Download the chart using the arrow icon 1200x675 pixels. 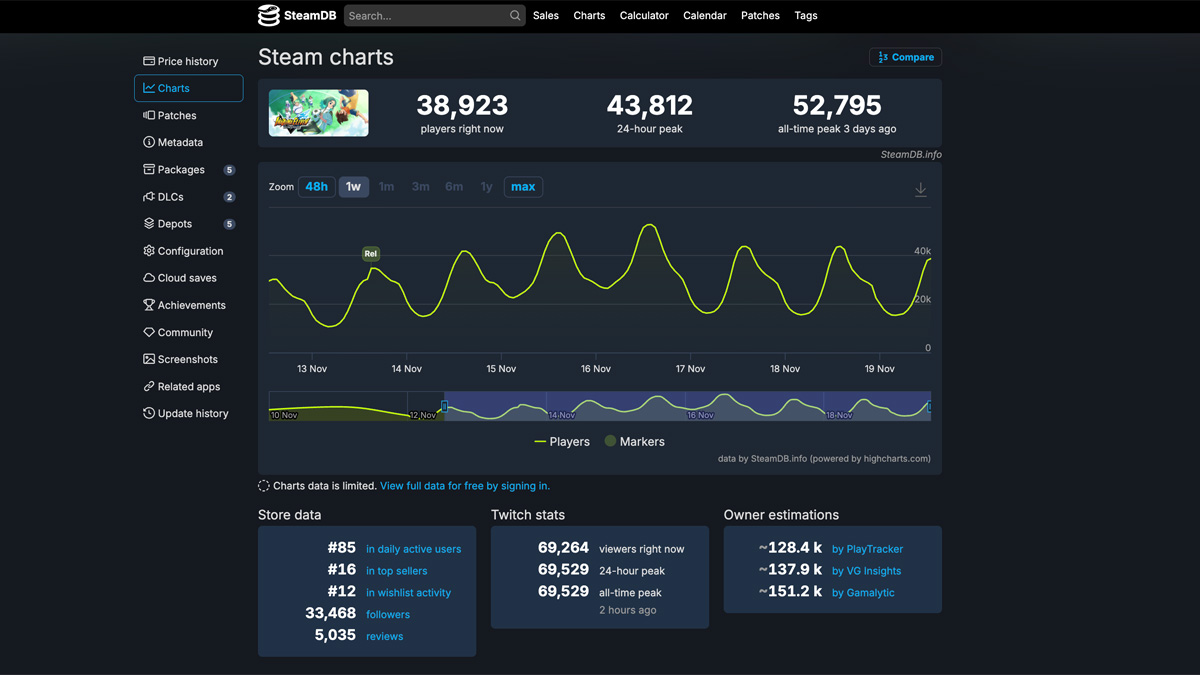(920, 188)
